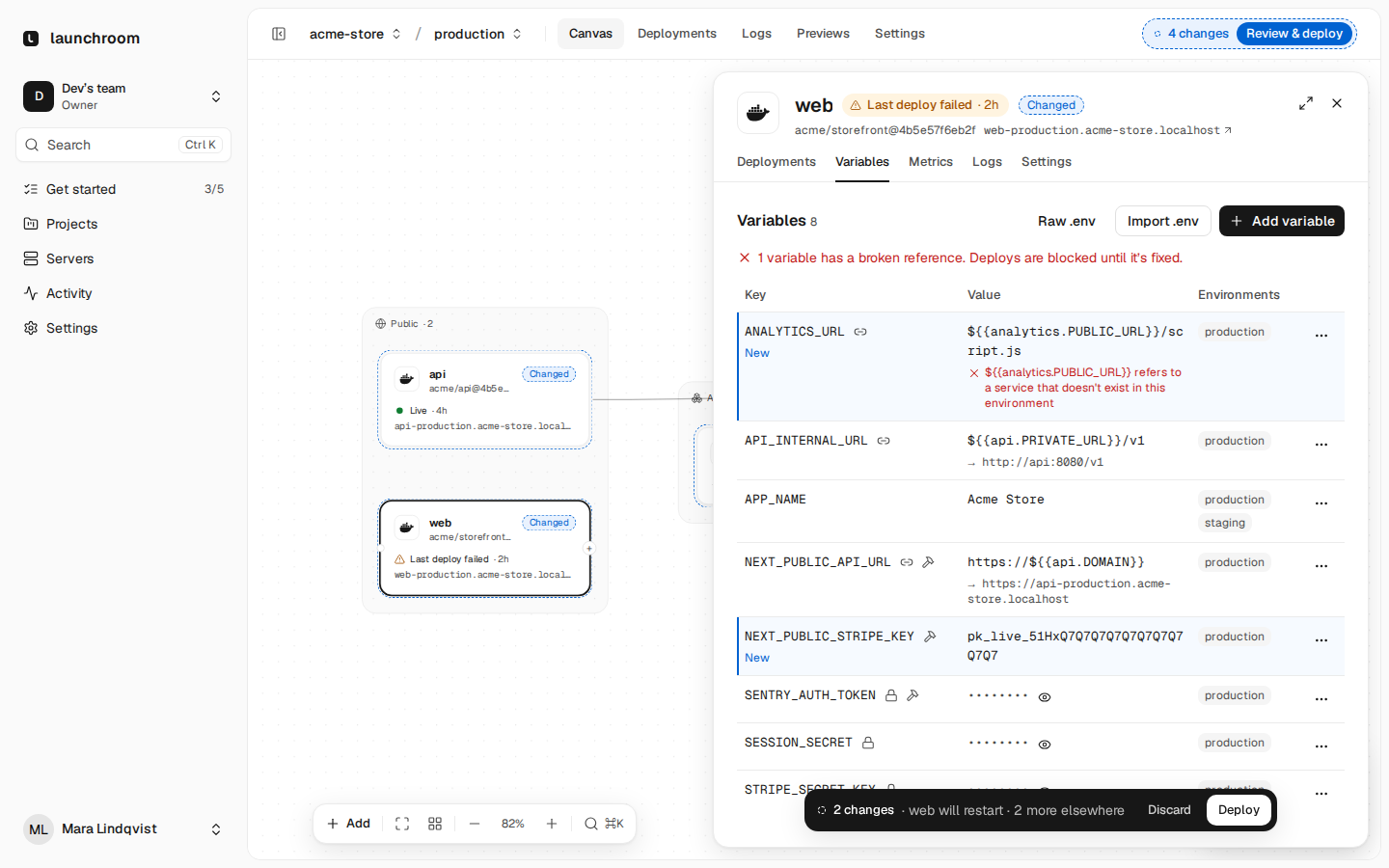The image size is (1389, 868).
Task: Click the Add button in canvas toolbar
Action: click(348, 824)
